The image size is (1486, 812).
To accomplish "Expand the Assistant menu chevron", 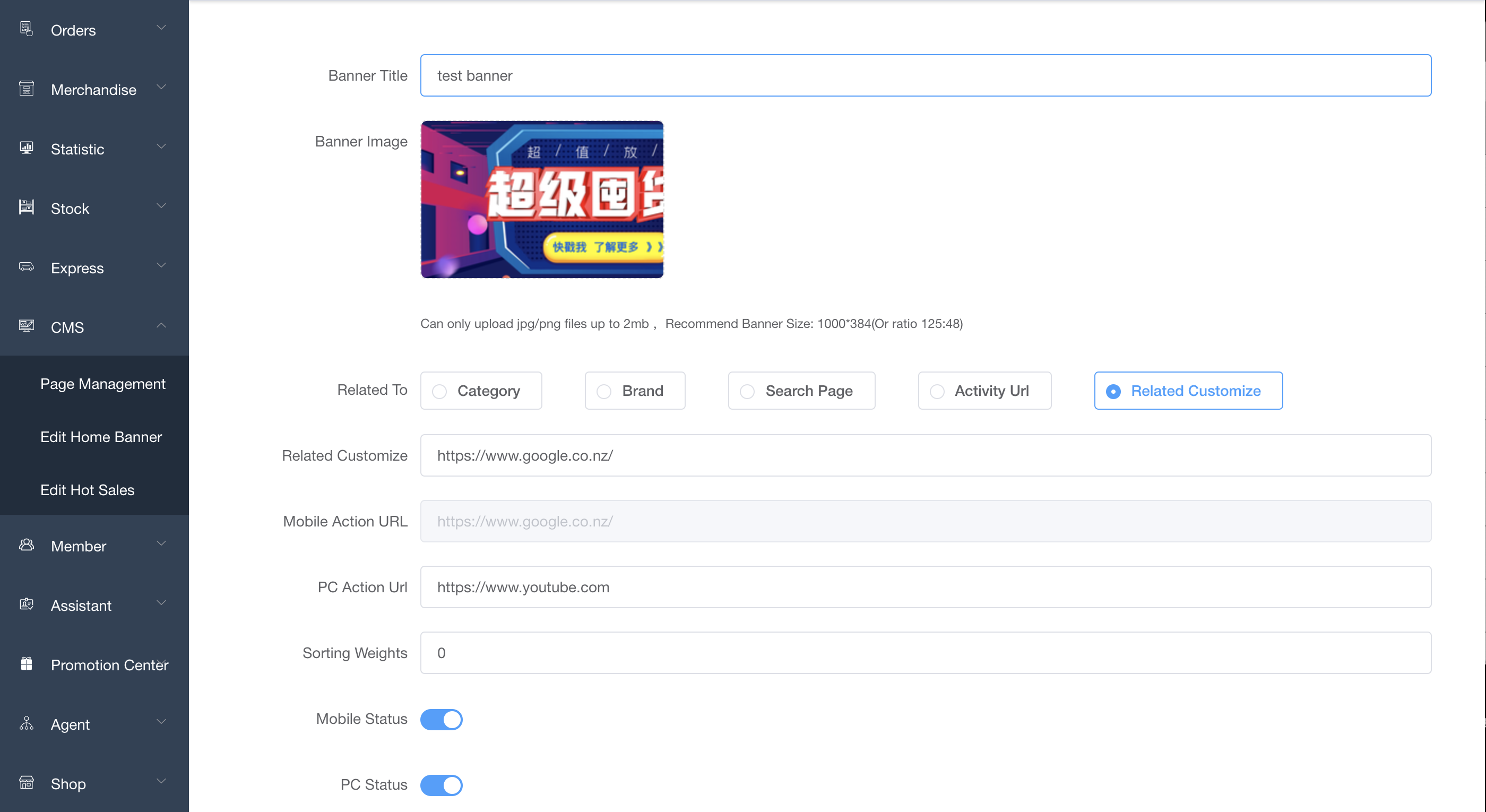I will 161,603.
